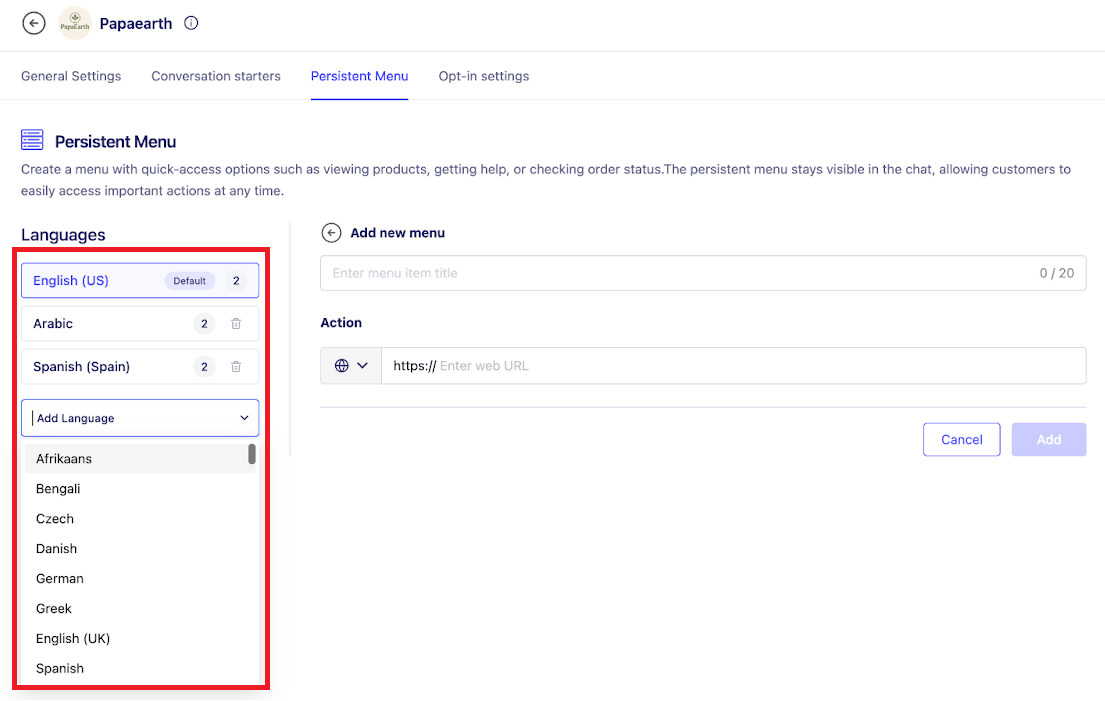Choose Spanish from language list

click(x=140, y=669)
